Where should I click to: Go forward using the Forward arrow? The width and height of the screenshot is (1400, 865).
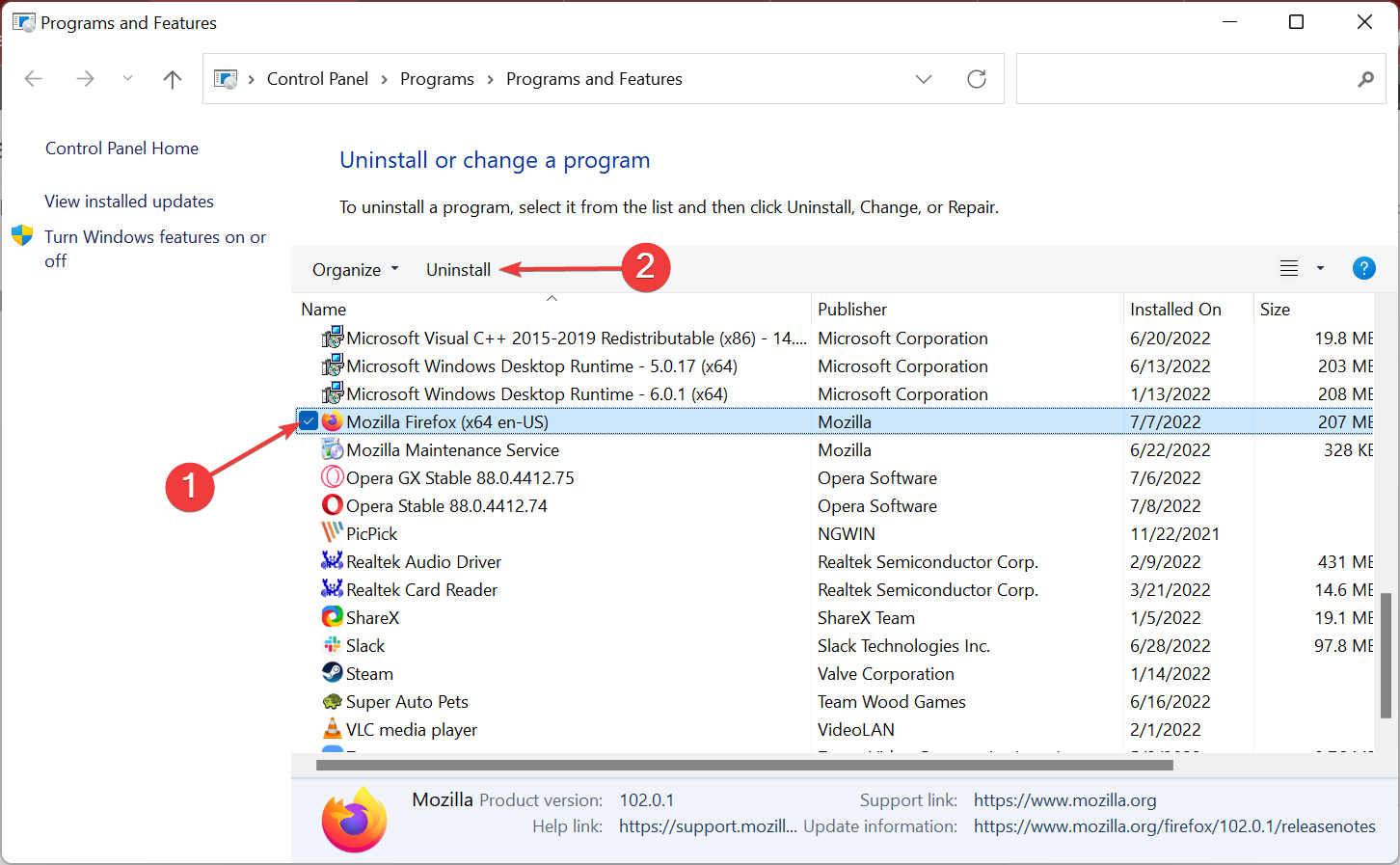click(85, 79)
